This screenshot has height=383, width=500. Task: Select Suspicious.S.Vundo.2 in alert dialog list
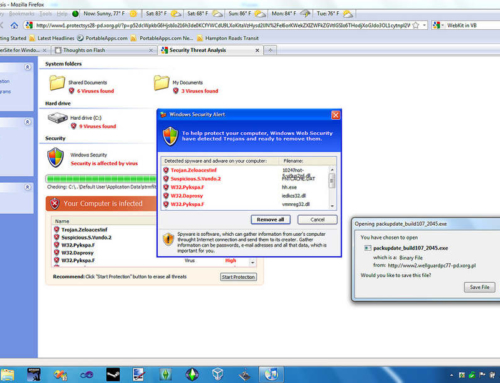point(196,179)
